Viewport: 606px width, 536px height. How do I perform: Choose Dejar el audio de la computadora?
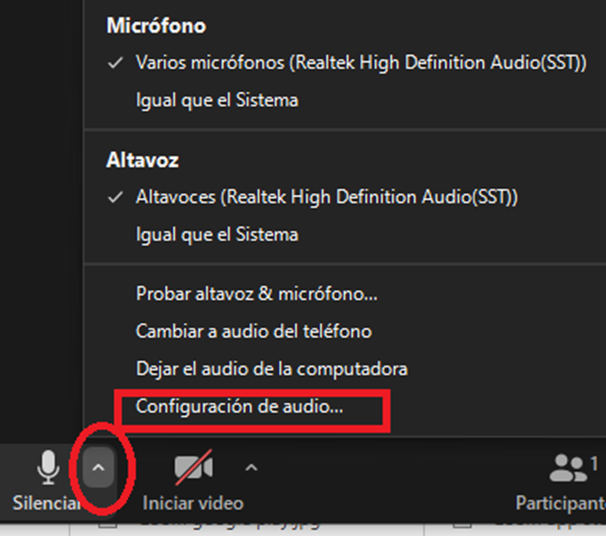point(272,369)
